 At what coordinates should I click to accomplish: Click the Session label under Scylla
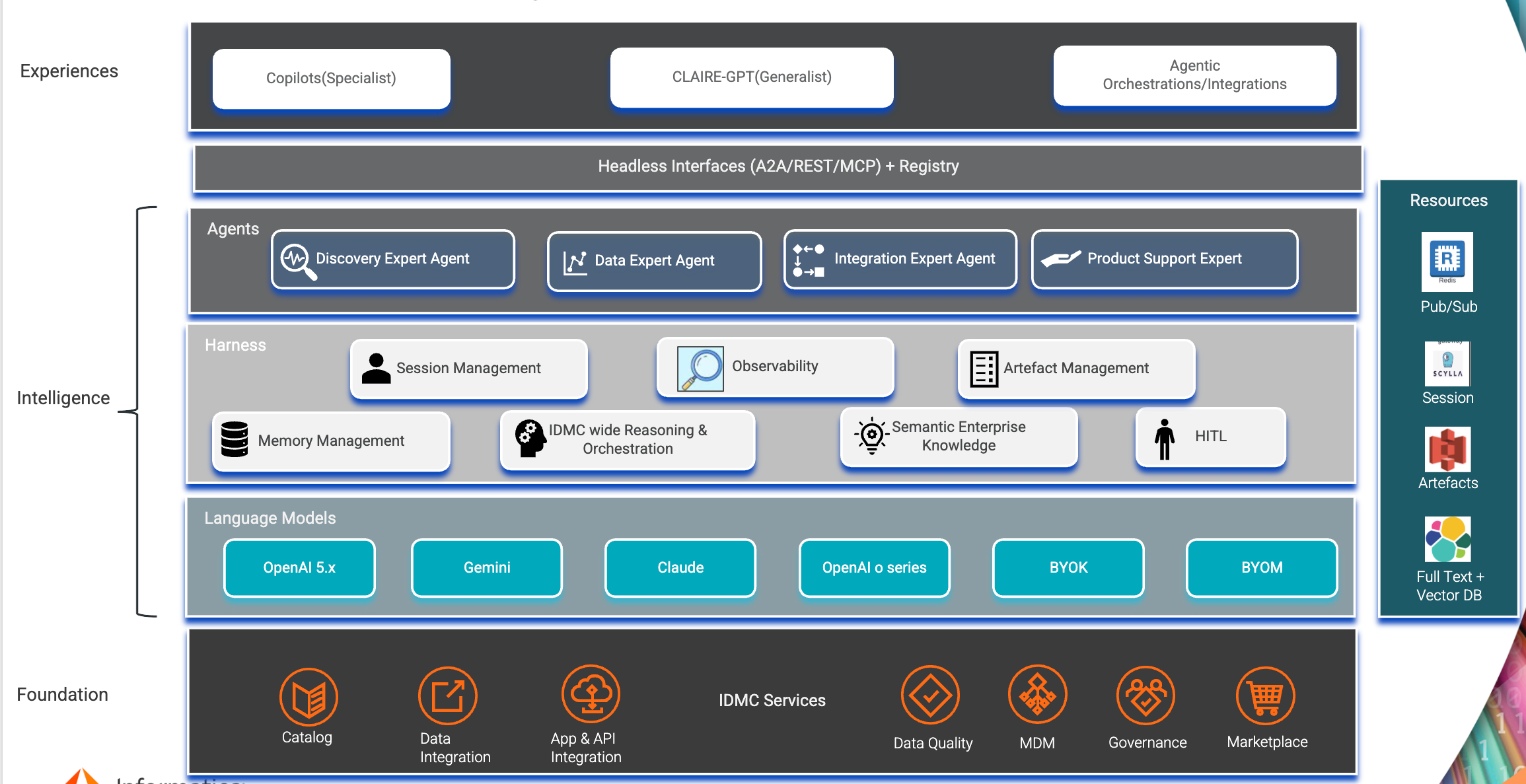1448,398
